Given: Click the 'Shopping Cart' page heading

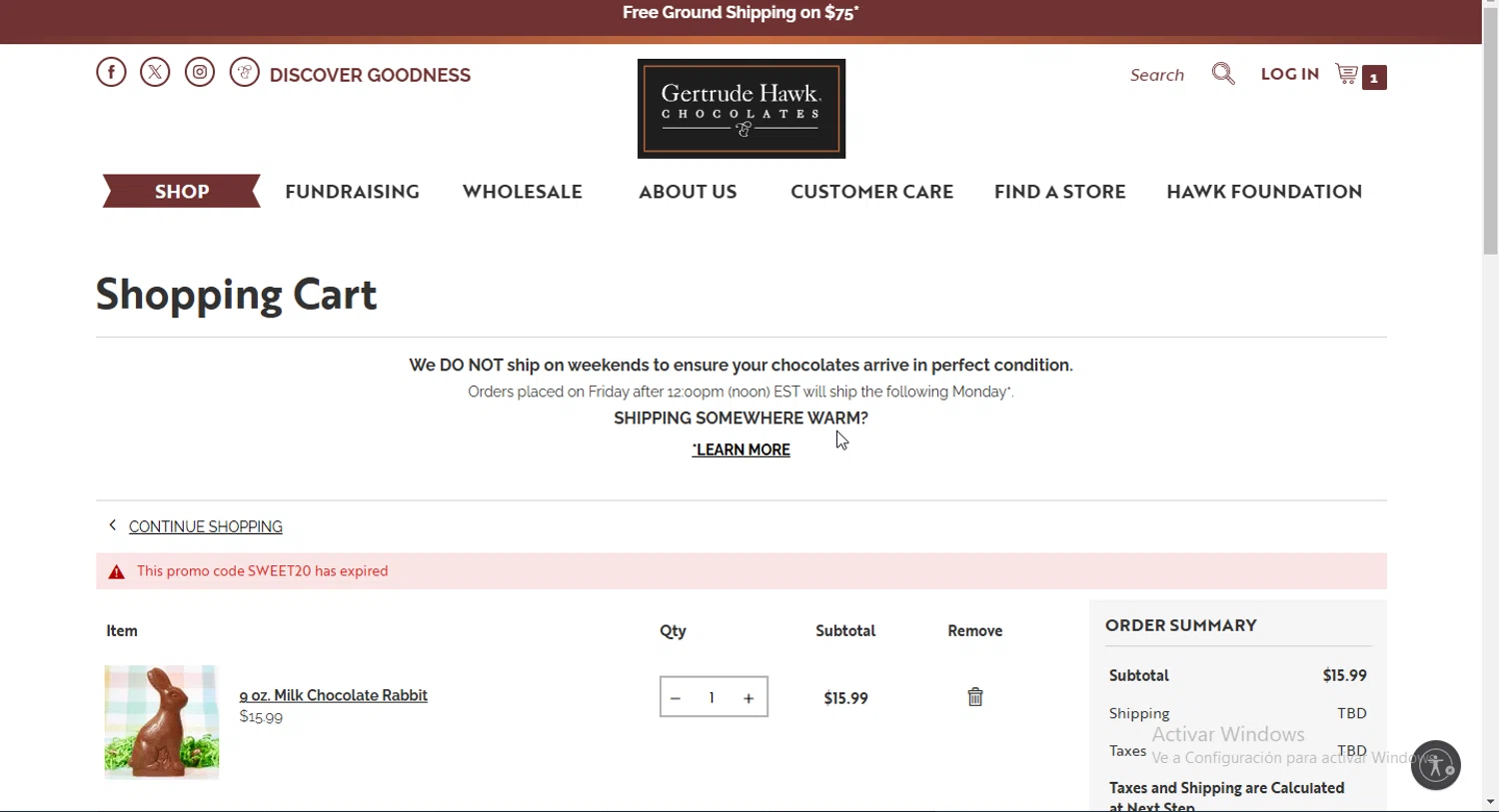Looking at the screenshot, I should (237, 295).
